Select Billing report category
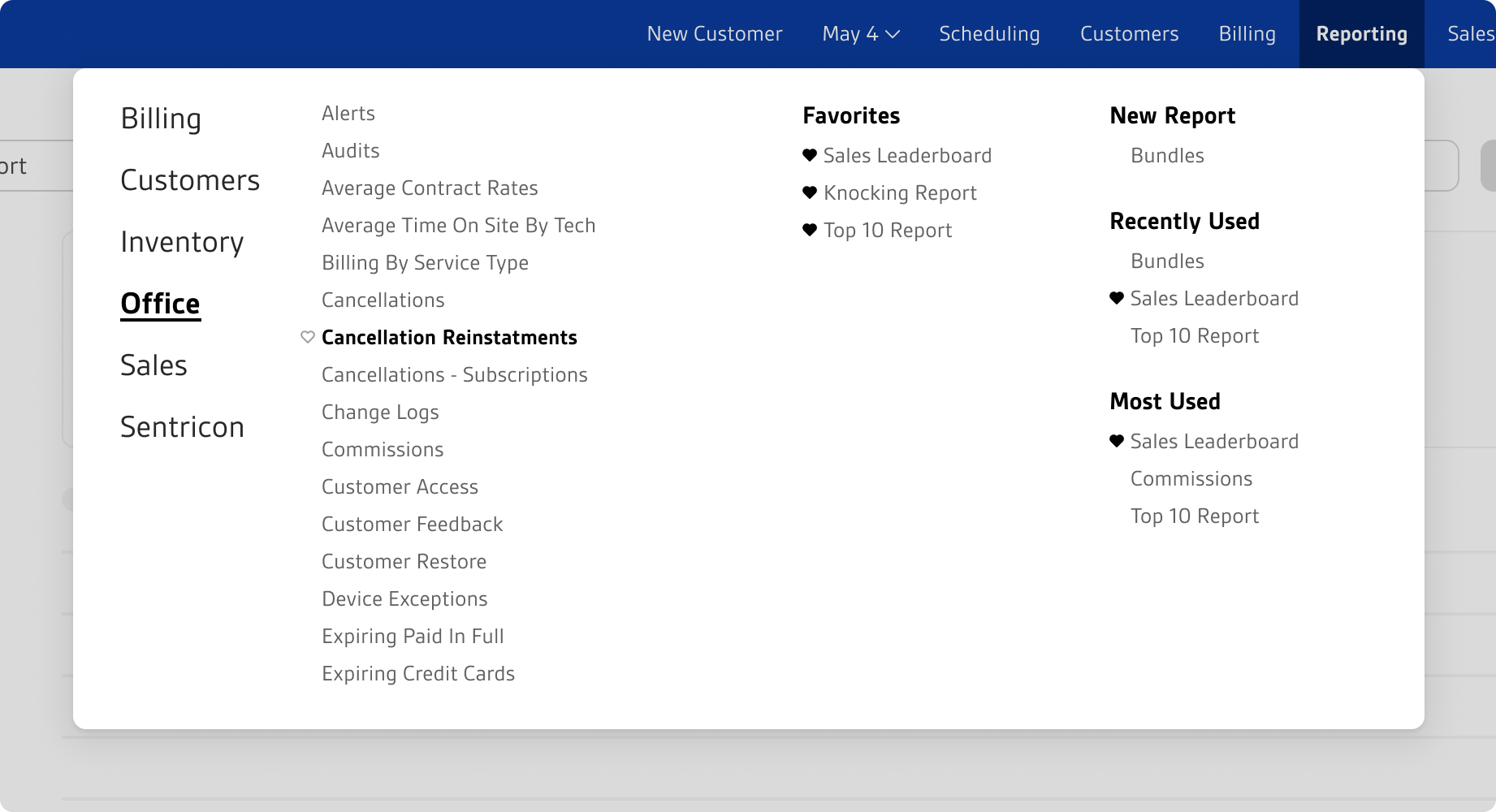1496x812 pixels. pyautogui.click(x=161, y=119)
